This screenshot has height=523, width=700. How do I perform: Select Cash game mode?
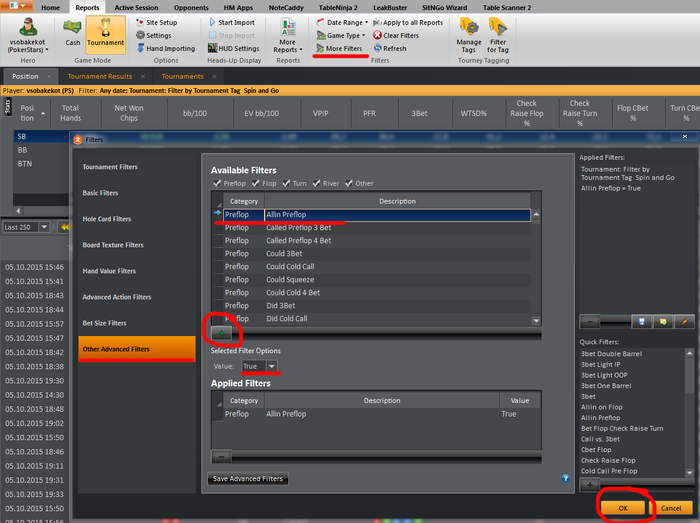pos(72,34)
